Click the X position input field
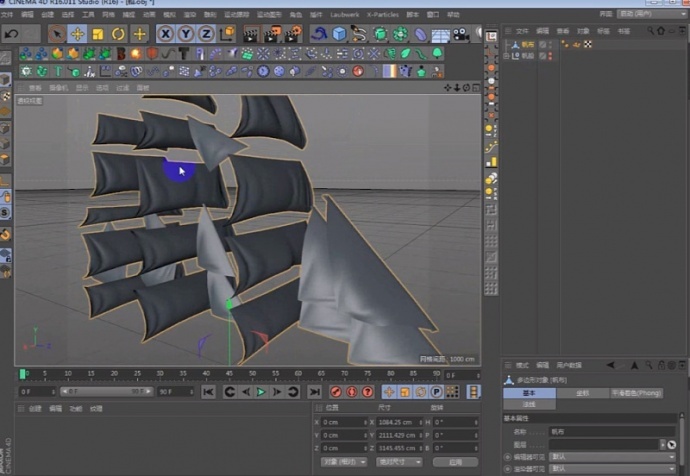Viewport: 690px width, 476px height. 342,422
